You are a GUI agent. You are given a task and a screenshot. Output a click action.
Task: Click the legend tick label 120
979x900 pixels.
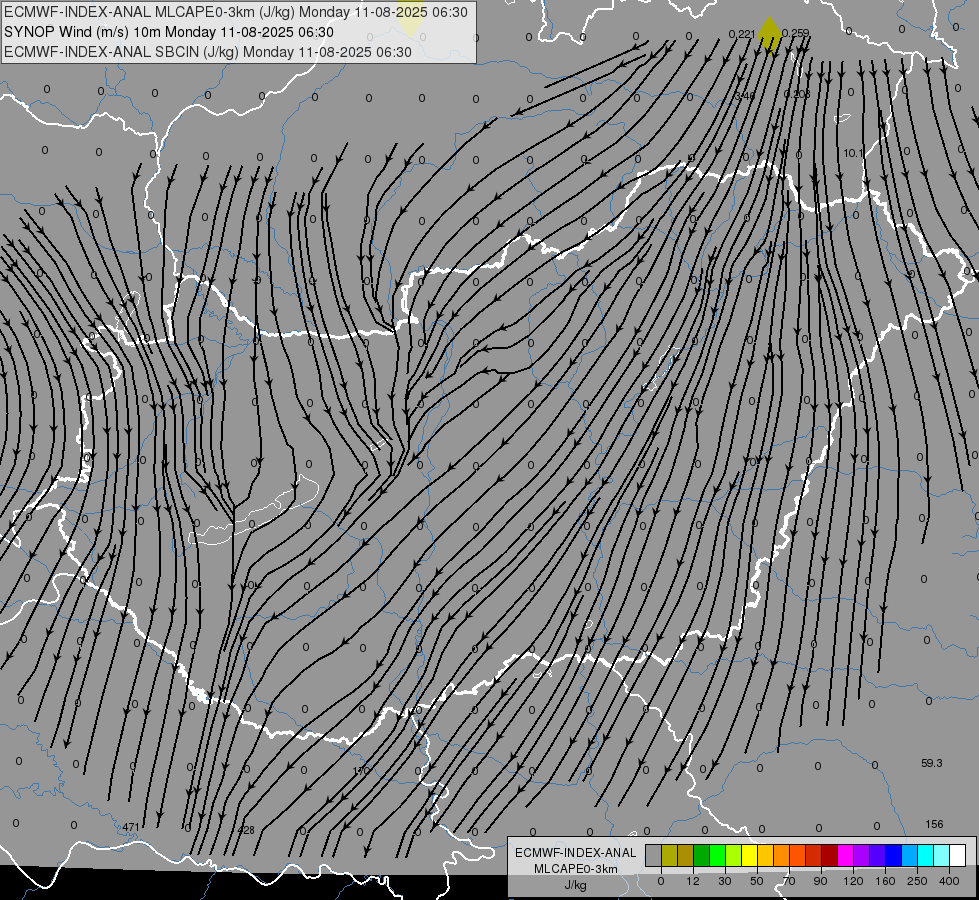tap(853, 881)
